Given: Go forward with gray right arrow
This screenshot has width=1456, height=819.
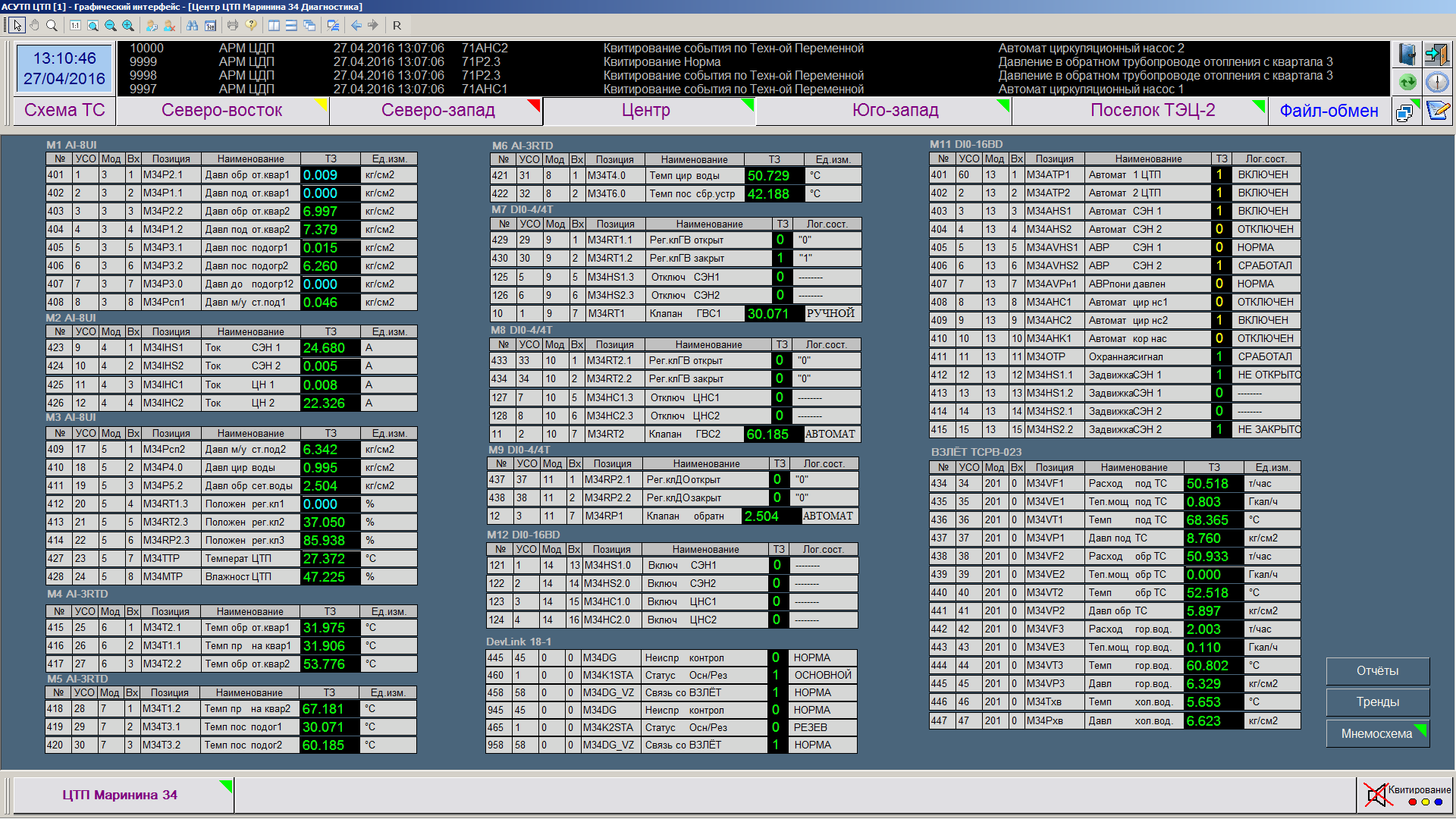Looking at the screenshot, I should coord(373,25).
